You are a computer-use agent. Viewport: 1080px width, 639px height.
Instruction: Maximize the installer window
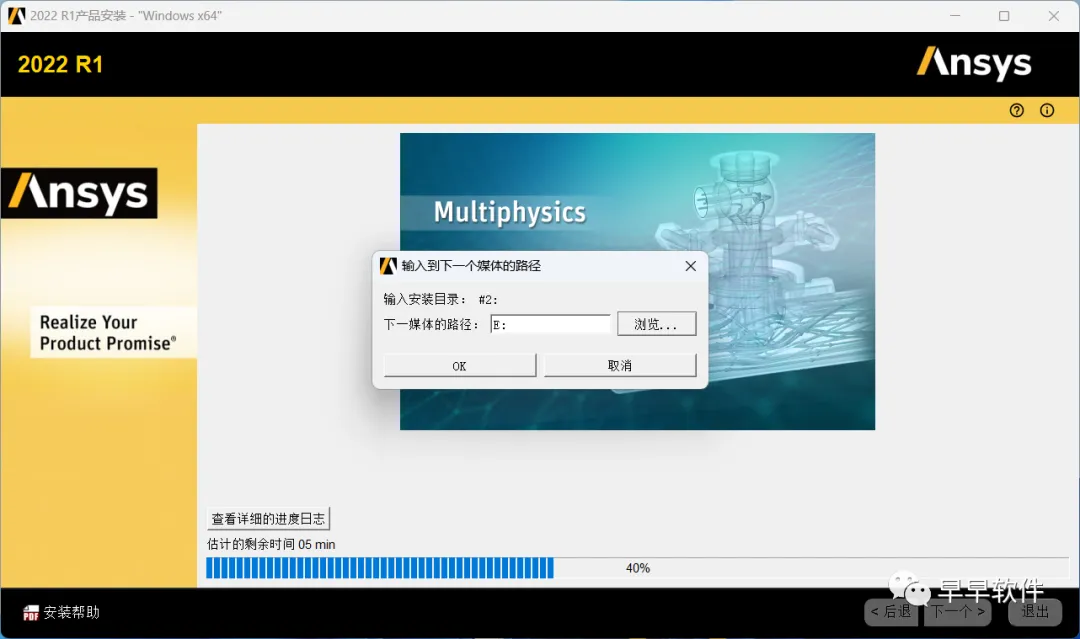1004,16
